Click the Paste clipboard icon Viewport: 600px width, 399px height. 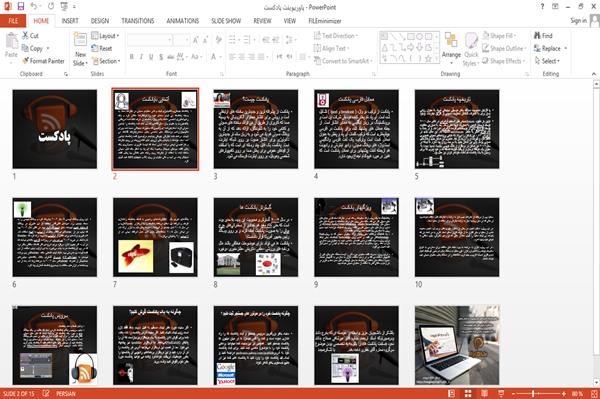[x=11, y=41]
